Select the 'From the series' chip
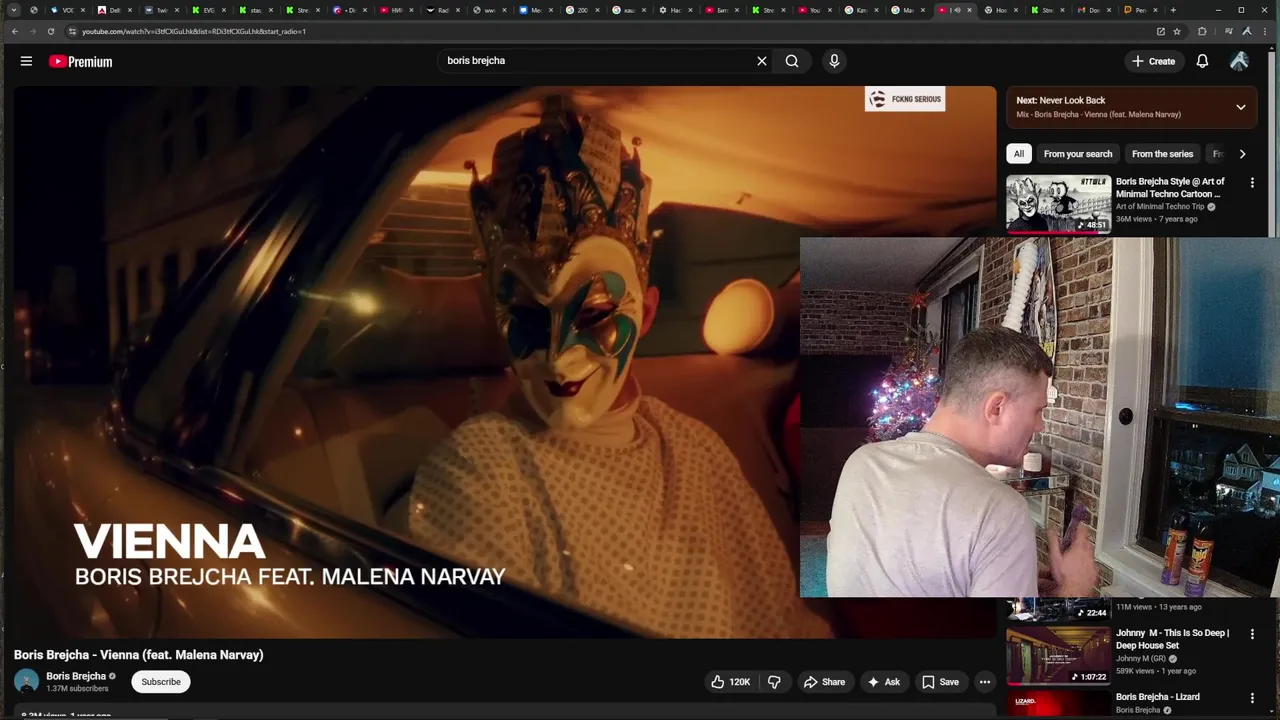The image size is (1280, 720). (1162, 154)
